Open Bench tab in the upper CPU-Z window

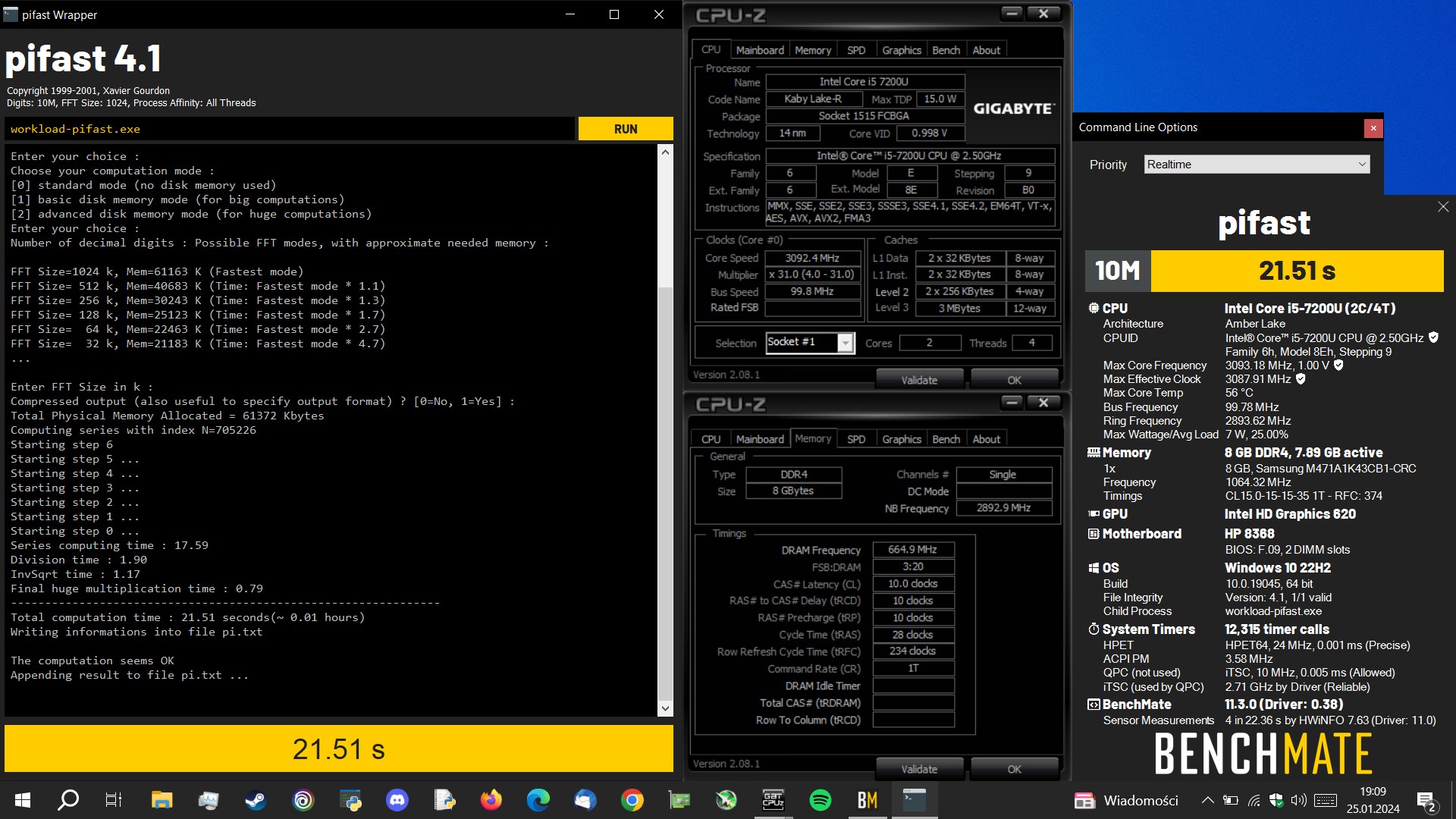(946, 50)
